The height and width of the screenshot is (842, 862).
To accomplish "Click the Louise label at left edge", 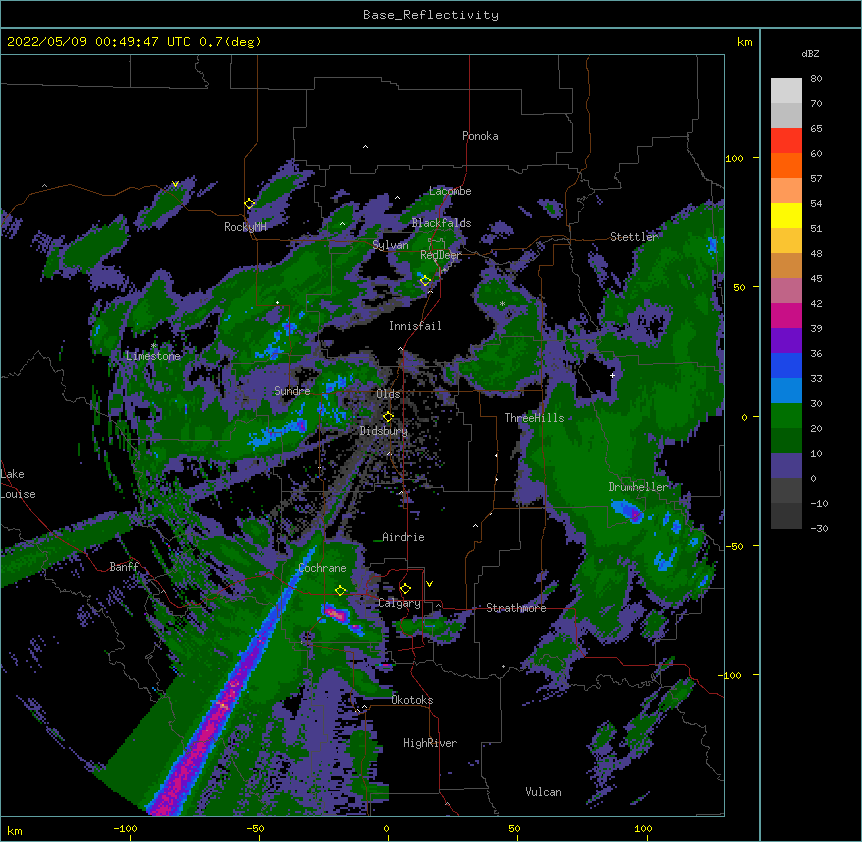I will pos(18,495).
